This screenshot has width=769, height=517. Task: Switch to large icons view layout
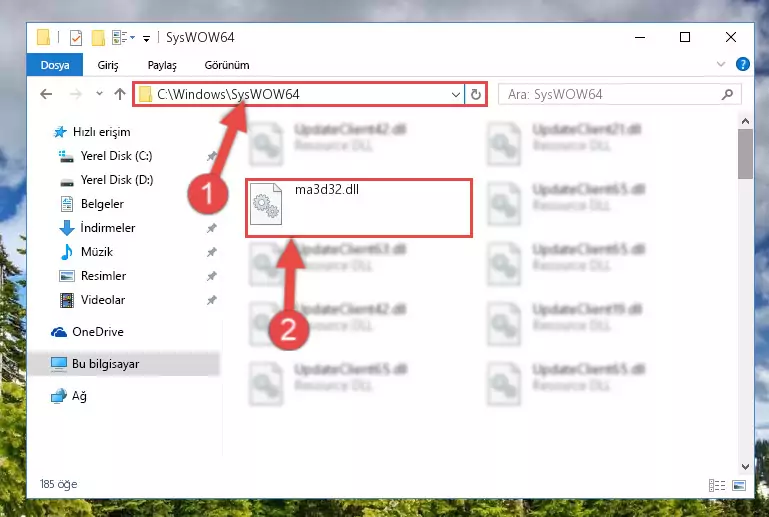click(739, 486)
